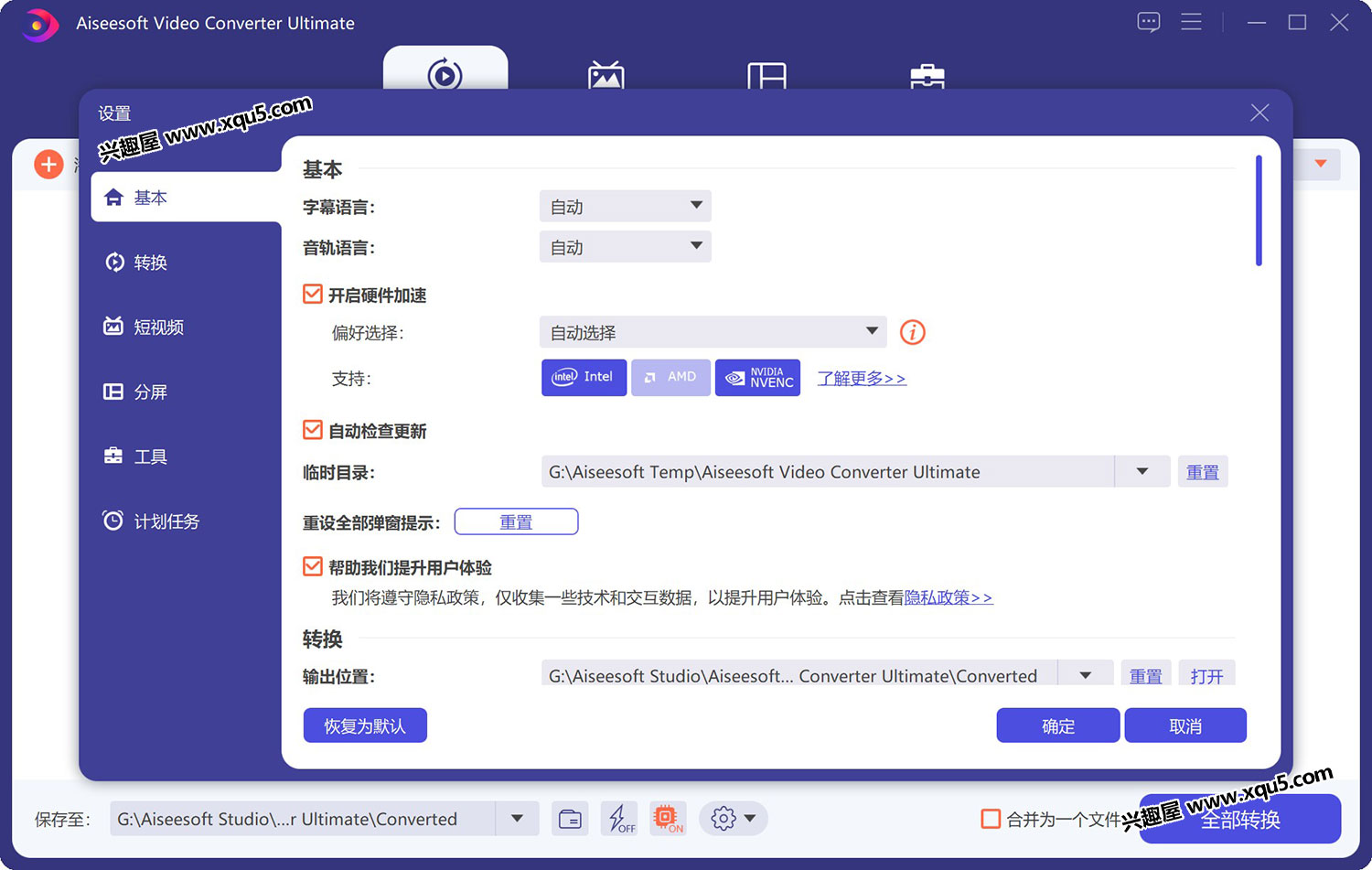Toggle the GPU acceleration ON chip icon
The width and height of the screenshot is (1372, 870).
668,819
